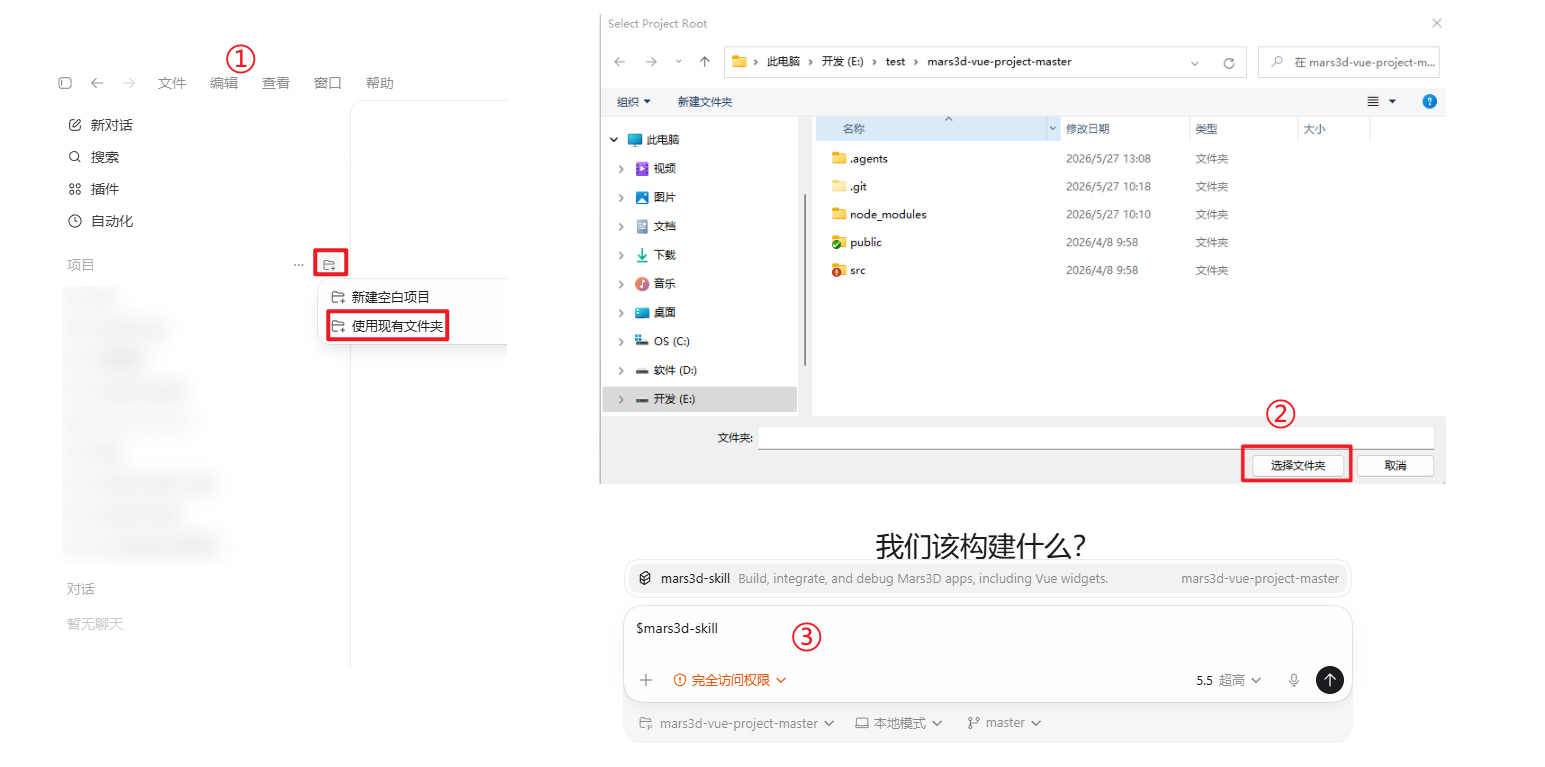Expand the address bar history dropdown
This screenshot has height=767, width=1545.
pos(1195,62)
